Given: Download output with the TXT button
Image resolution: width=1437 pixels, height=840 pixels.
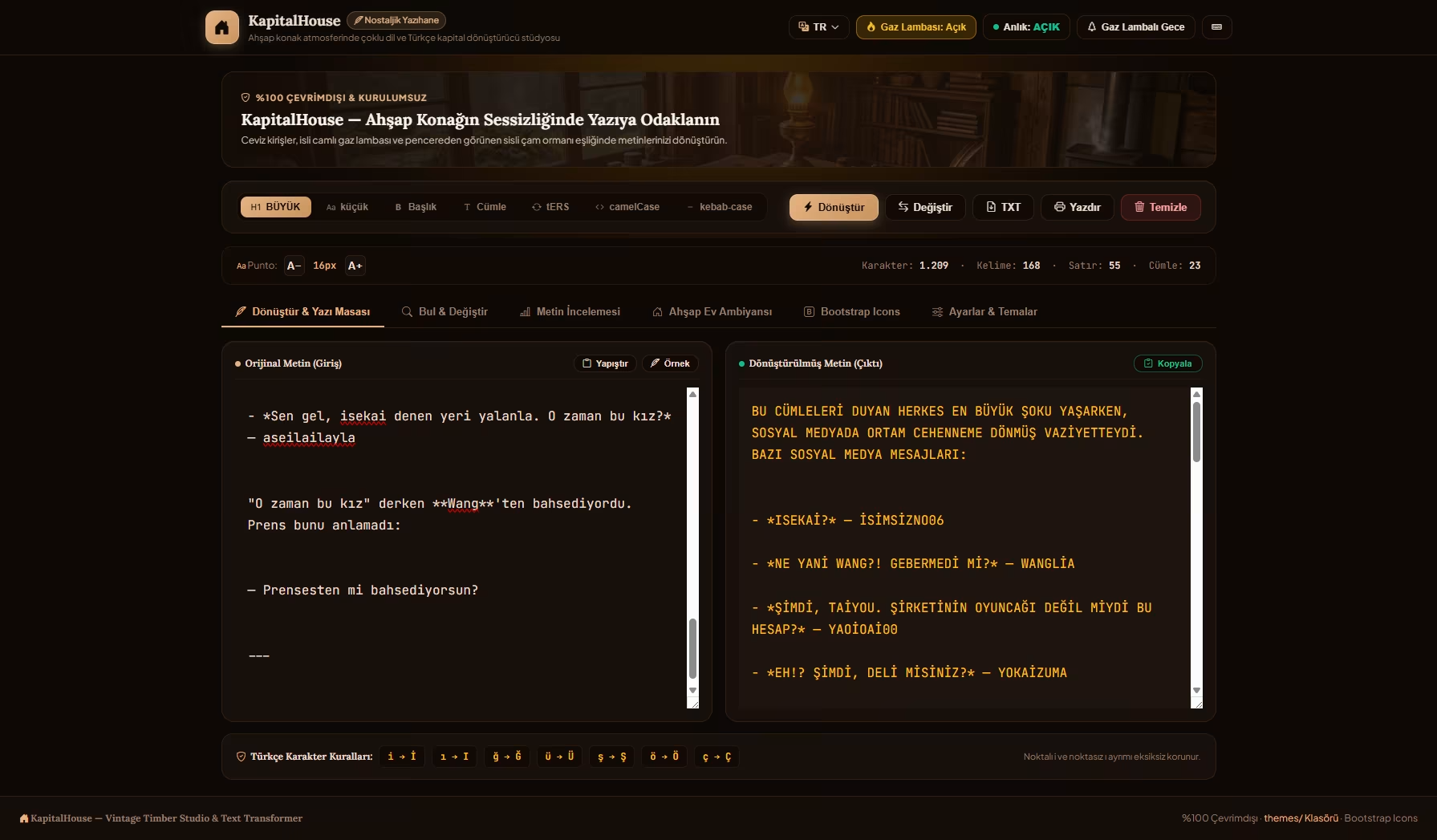Looking at the screenshot, I should click(x=1003, y=207).
